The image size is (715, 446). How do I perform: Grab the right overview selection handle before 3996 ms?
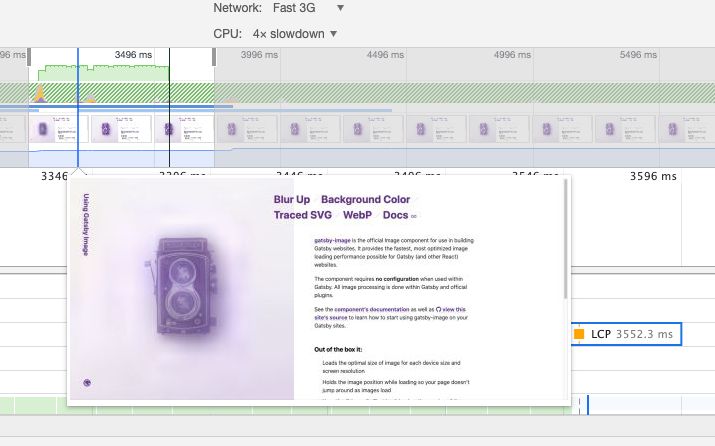pyautogui.click(x=214, y=57)
